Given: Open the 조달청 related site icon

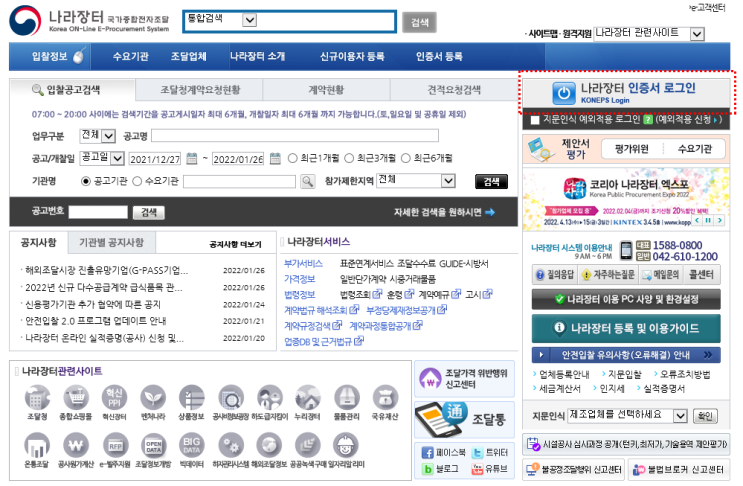Looking at the screenshot, I should coord(37,397).
